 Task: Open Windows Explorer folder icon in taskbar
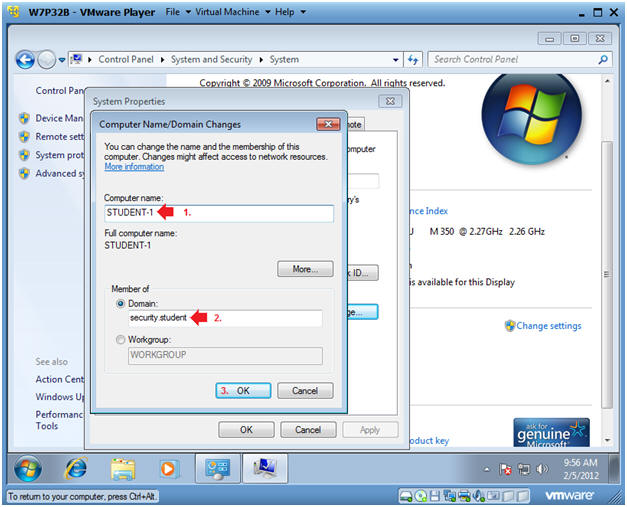tap(123, 469)
